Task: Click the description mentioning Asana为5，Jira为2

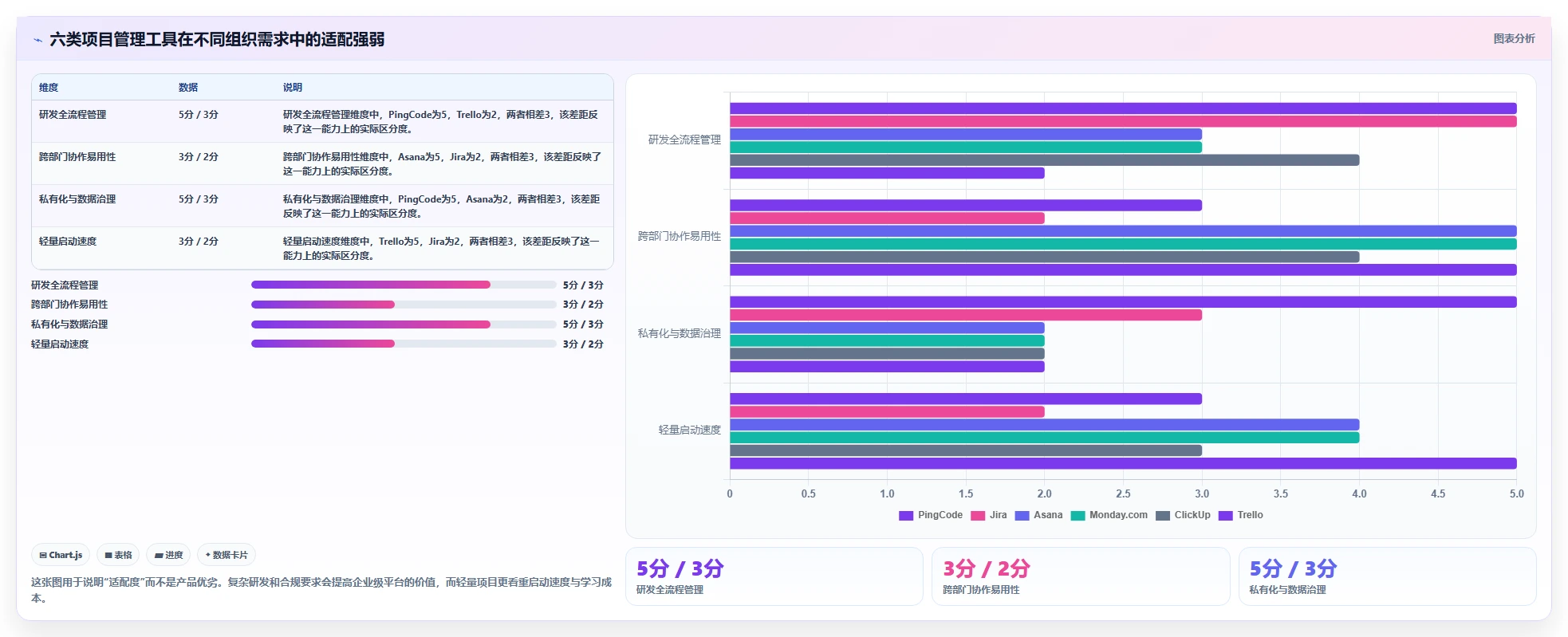Action: click(442, 164)
